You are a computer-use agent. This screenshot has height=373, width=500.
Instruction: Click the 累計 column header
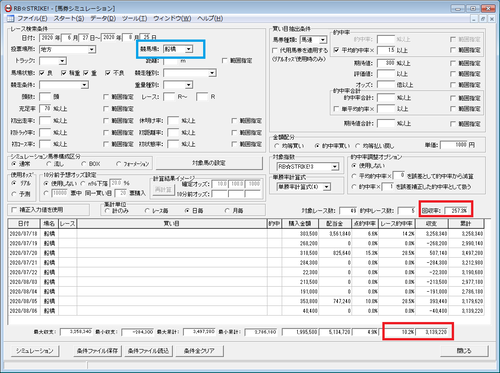click(x=466, y=223)
